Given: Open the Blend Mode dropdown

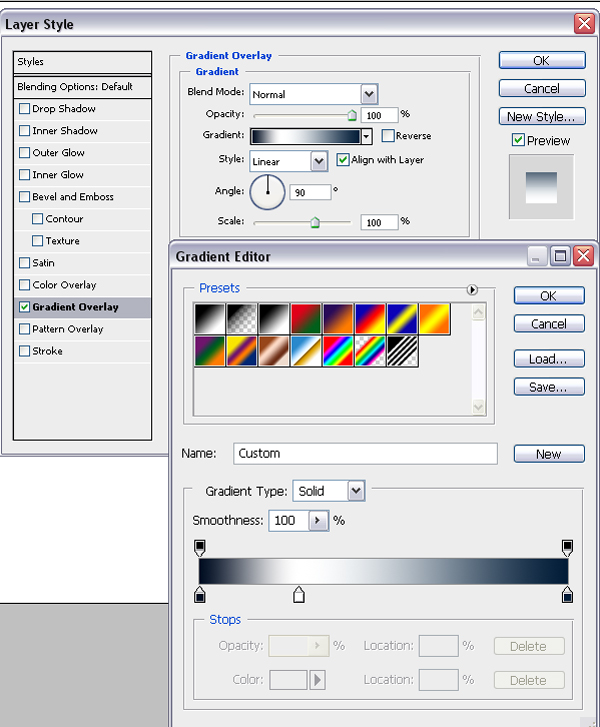Looking at the screenshot, I should [314, 94].
